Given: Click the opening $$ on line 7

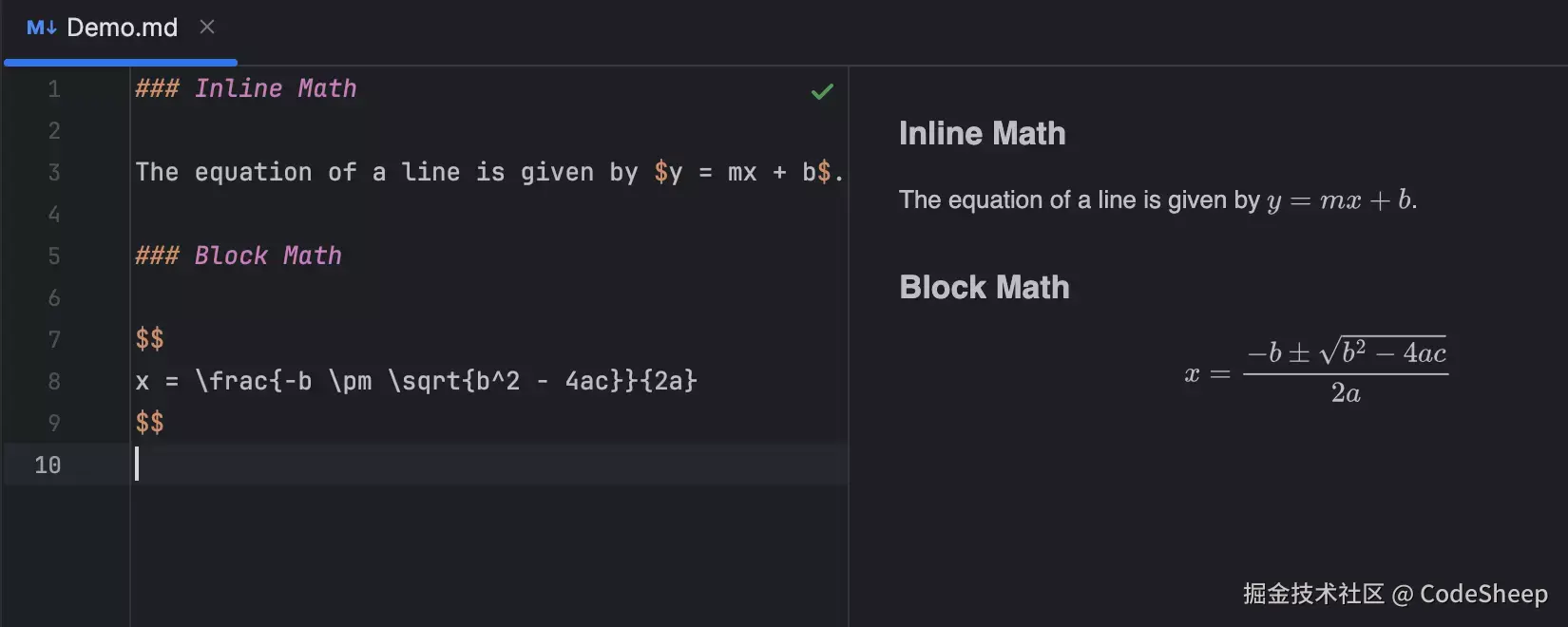Looking at the screenshot, I should click(x=149, y=339).
